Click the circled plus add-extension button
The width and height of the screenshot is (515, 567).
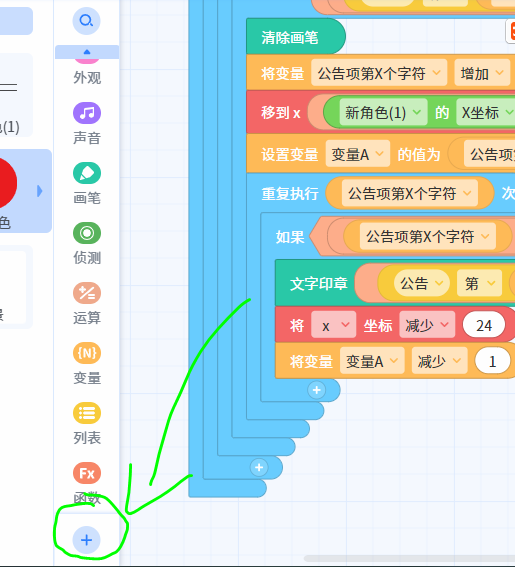pos(86,540)
